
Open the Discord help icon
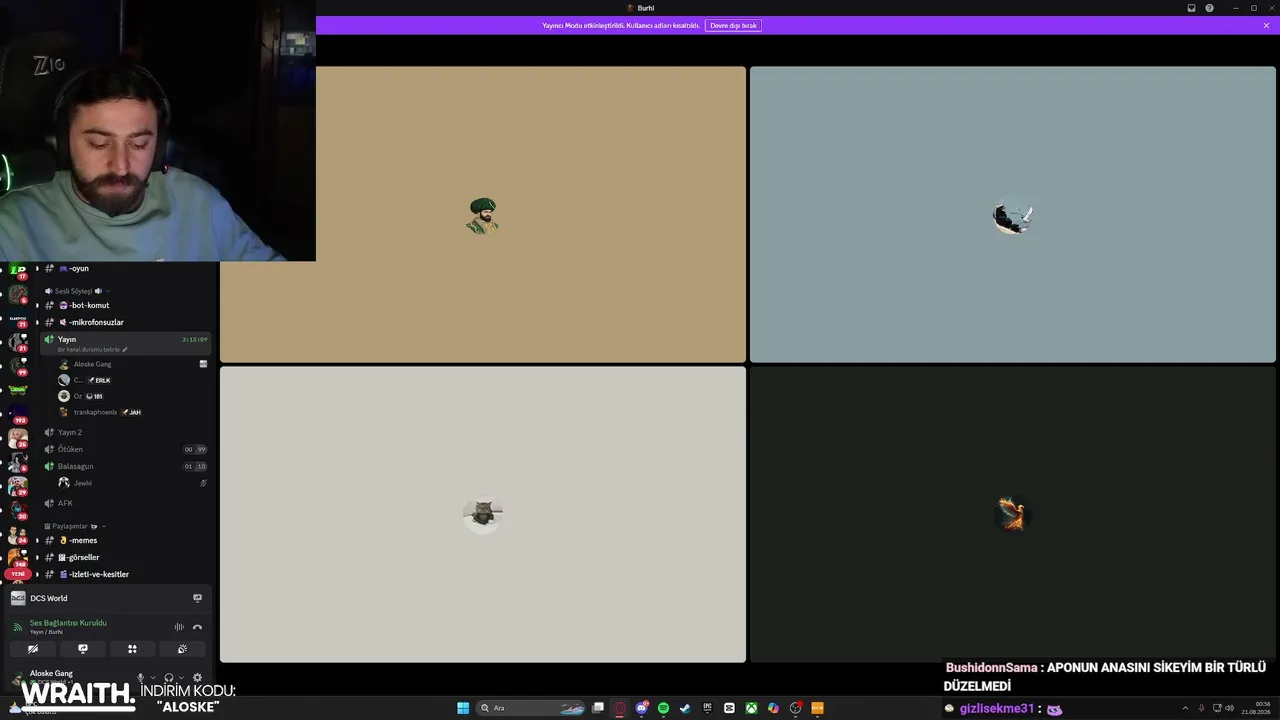[1209, 8]
